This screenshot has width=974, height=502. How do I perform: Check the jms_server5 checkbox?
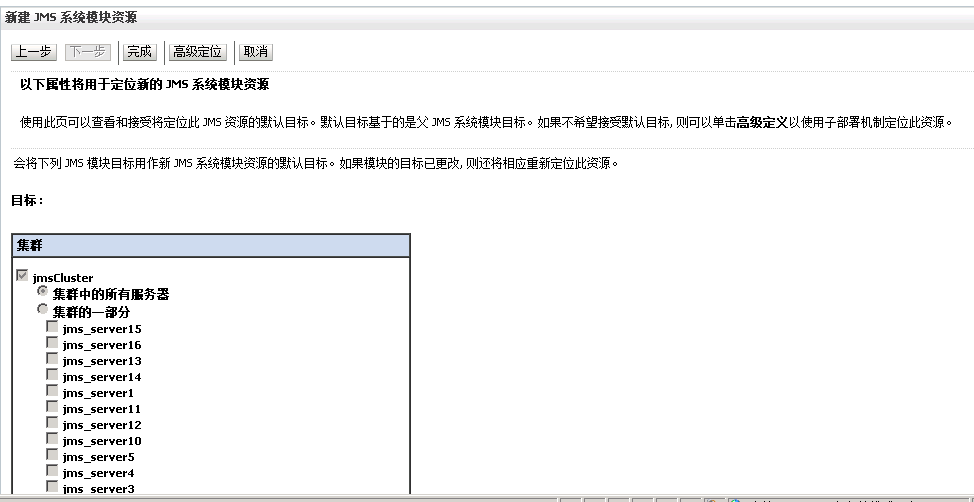pos(52,455)
